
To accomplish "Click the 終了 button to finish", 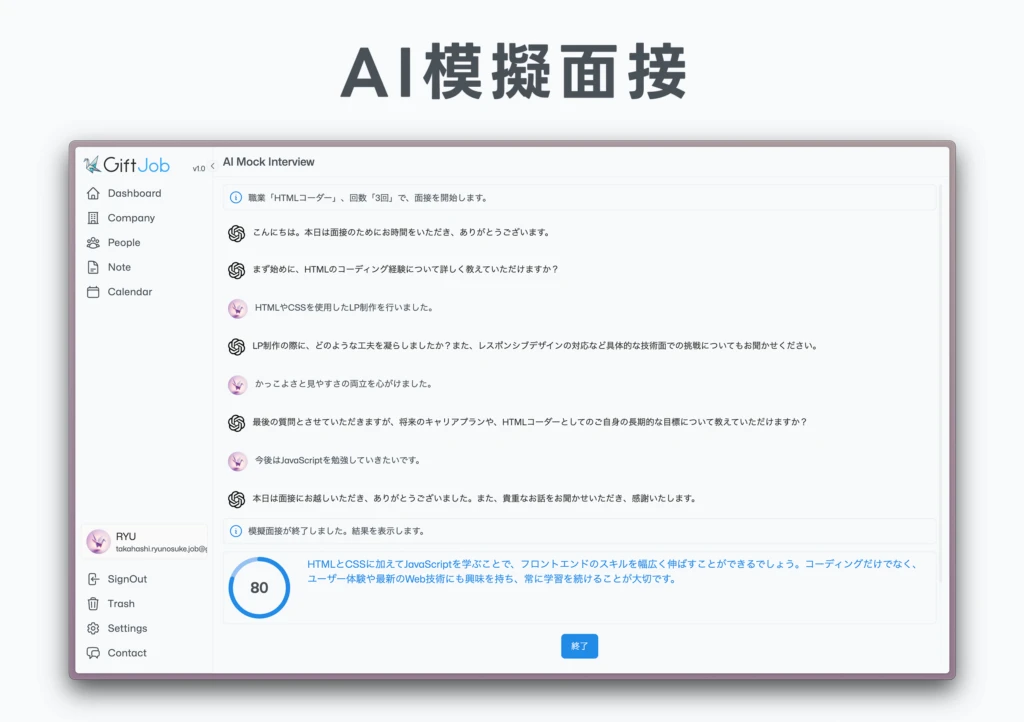I will point(579,646).
